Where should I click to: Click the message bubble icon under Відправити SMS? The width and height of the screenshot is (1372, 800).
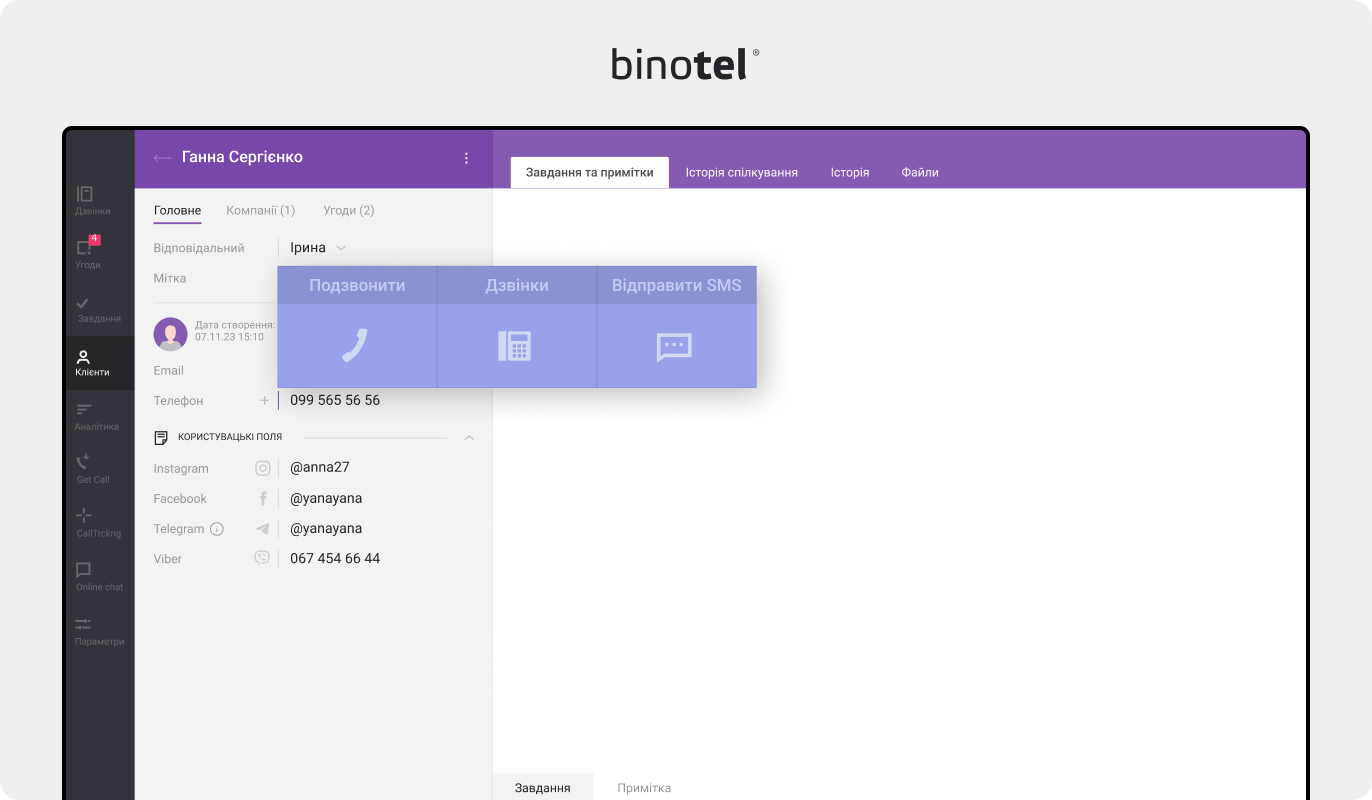click(674, 347)
